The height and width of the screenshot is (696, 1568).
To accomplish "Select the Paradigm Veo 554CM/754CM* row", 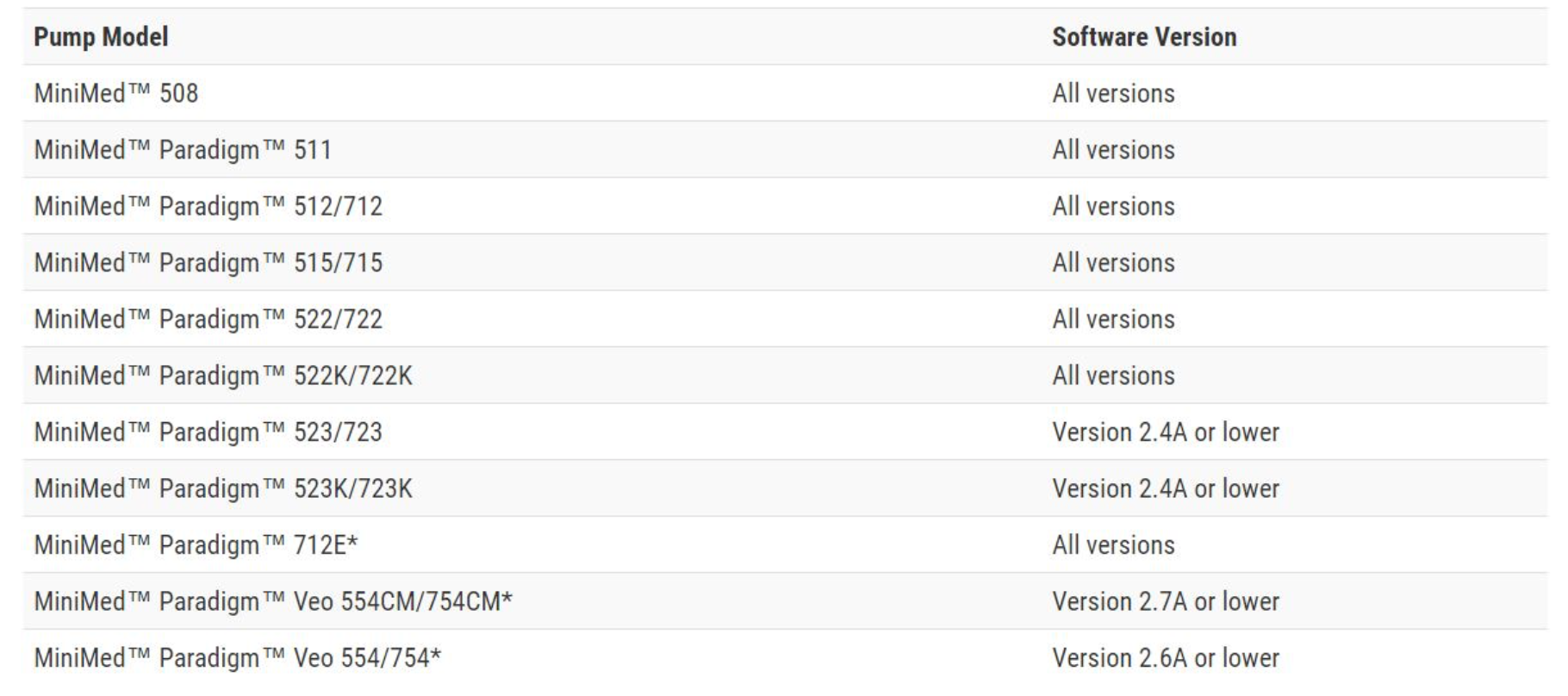I will tap(785, 601).
